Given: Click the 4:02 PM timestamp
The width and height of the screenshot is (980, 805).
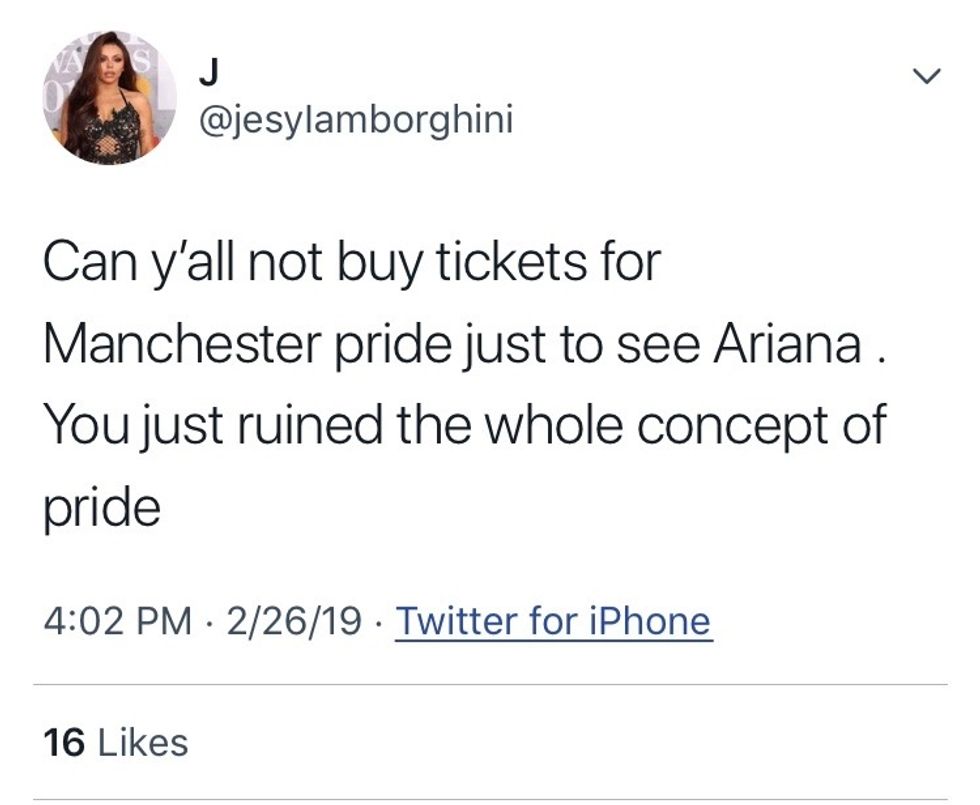Looking at the screenshot, I should (118, 622).
